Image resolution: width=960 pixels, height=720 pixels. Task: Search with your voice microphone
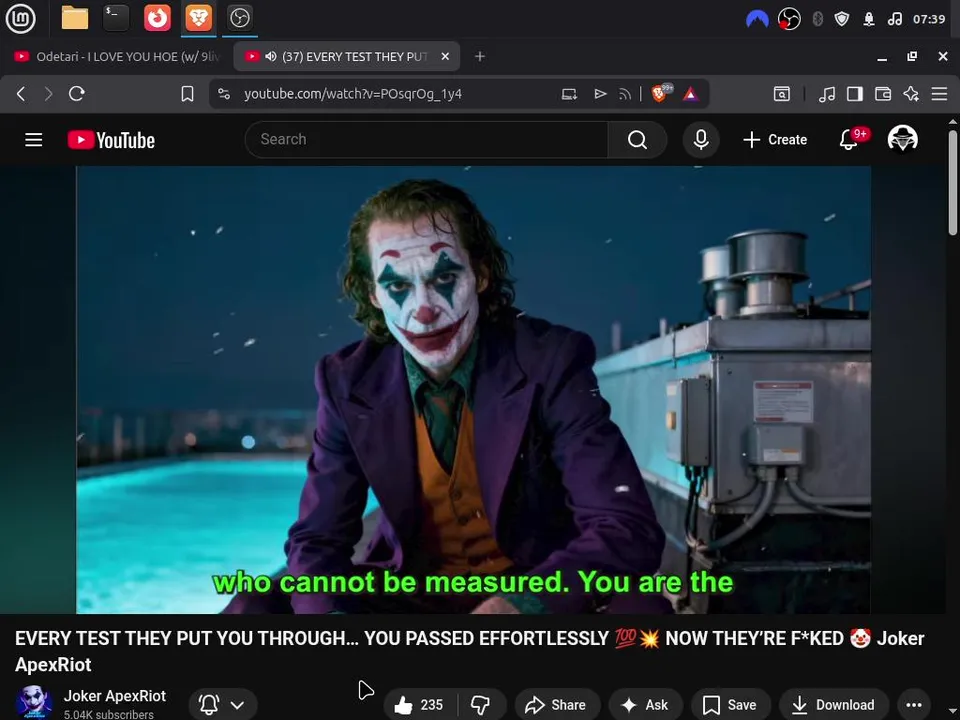pyautogui.click(x=701, y=140)
